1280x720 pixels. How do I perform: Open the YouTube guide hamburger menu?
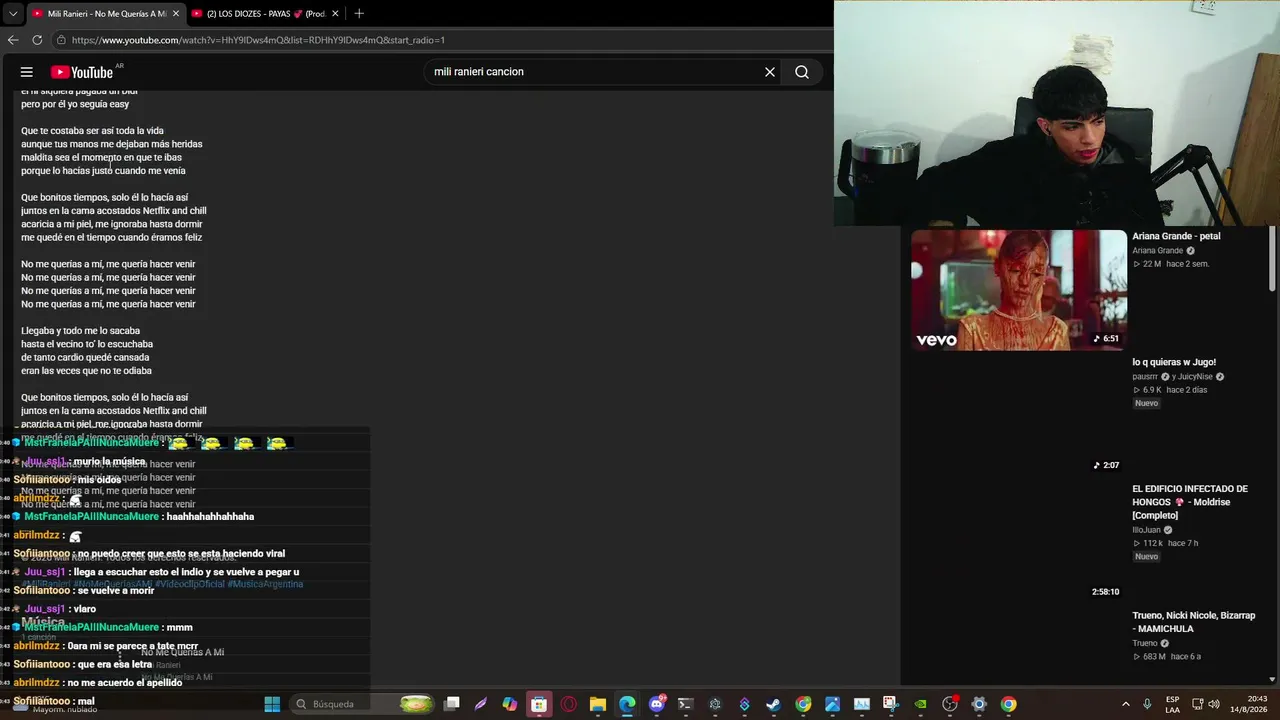tap(27, 72)
